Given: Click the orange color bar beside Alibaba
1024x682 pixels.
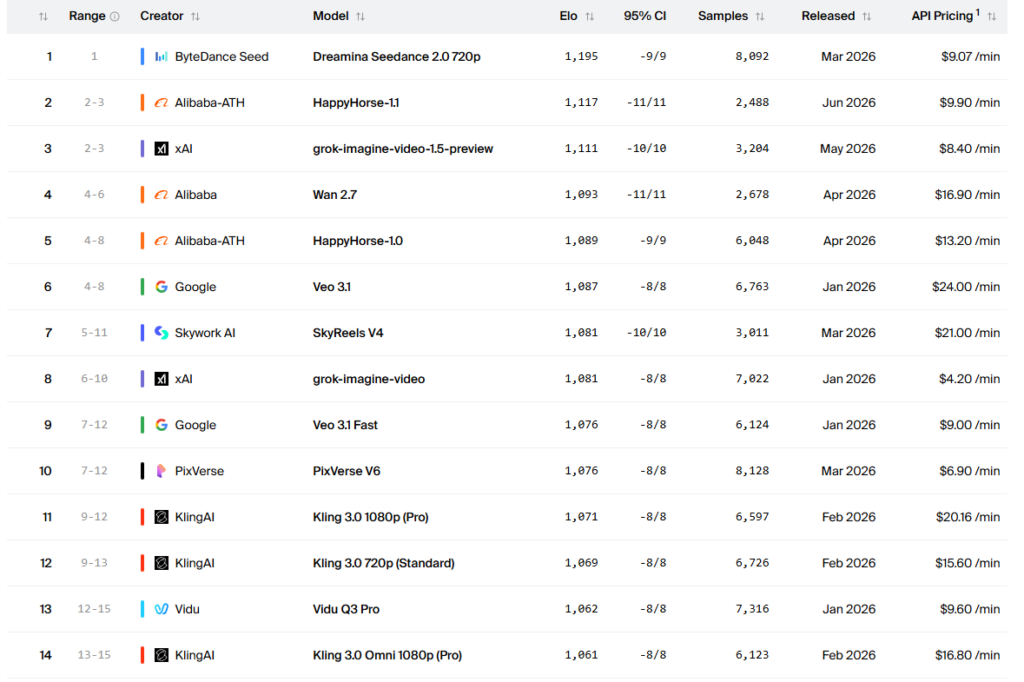Looking at the screenshot, I should click(x=142, y=195).
